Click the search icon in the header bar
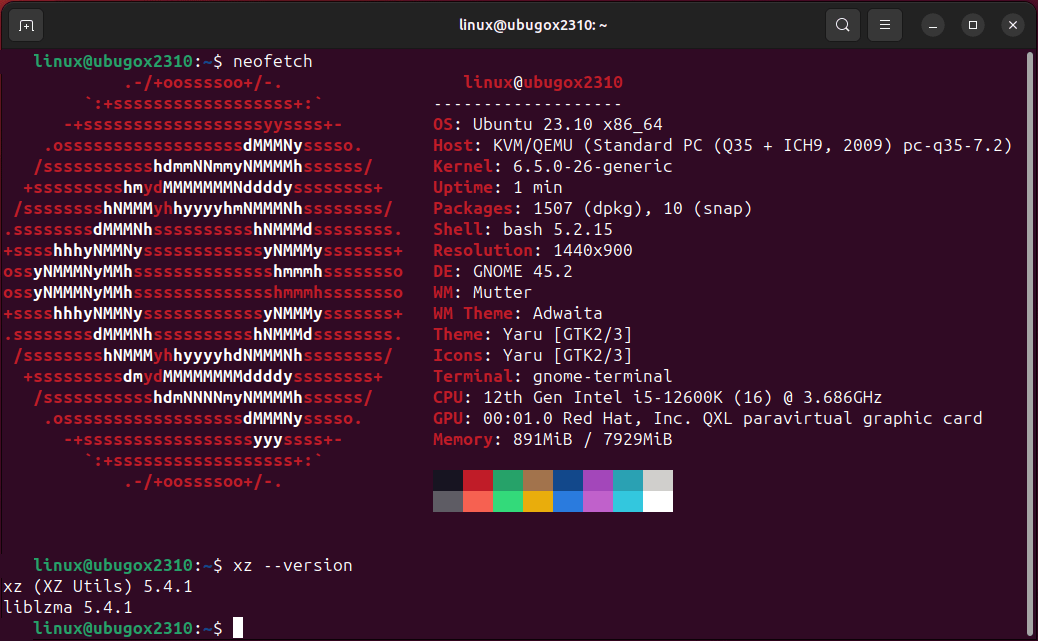1038x641 pixels. pyautogui.click(x=843, y=25)
